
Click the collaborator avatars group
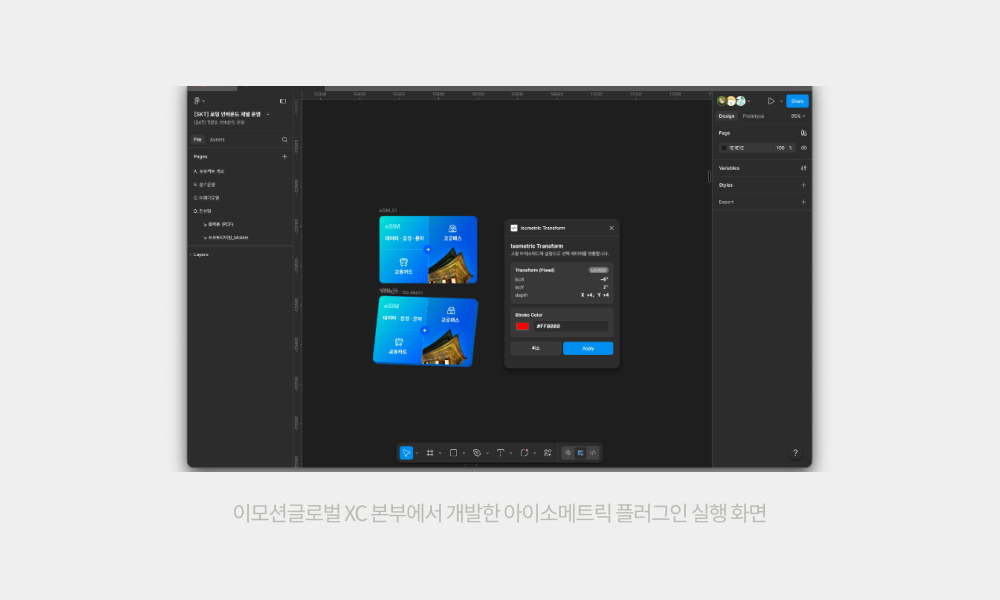coord(732,101)
